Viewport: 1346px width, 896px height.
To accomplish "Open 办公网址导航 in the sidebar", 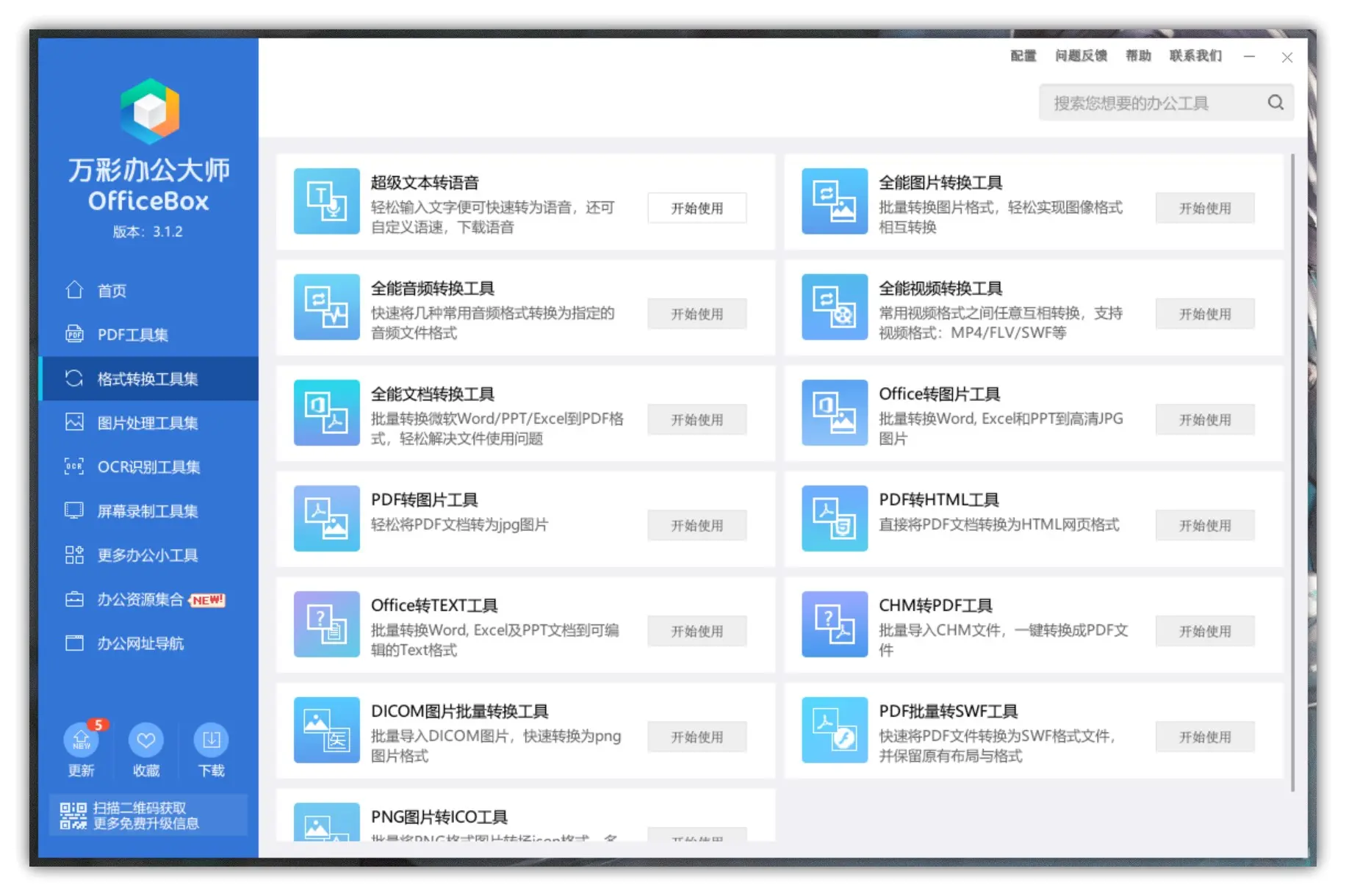I will pyautogui.click(x=149, y=643).
